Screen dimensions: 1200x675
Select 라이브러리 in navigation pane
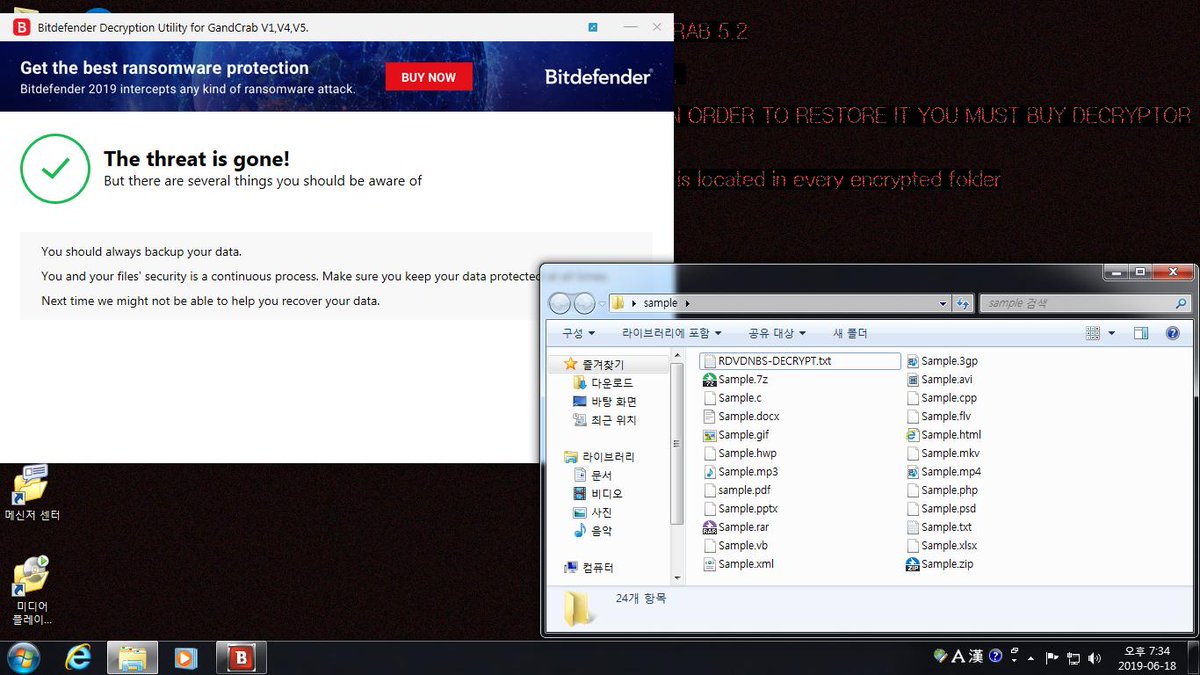pos(600,457)
